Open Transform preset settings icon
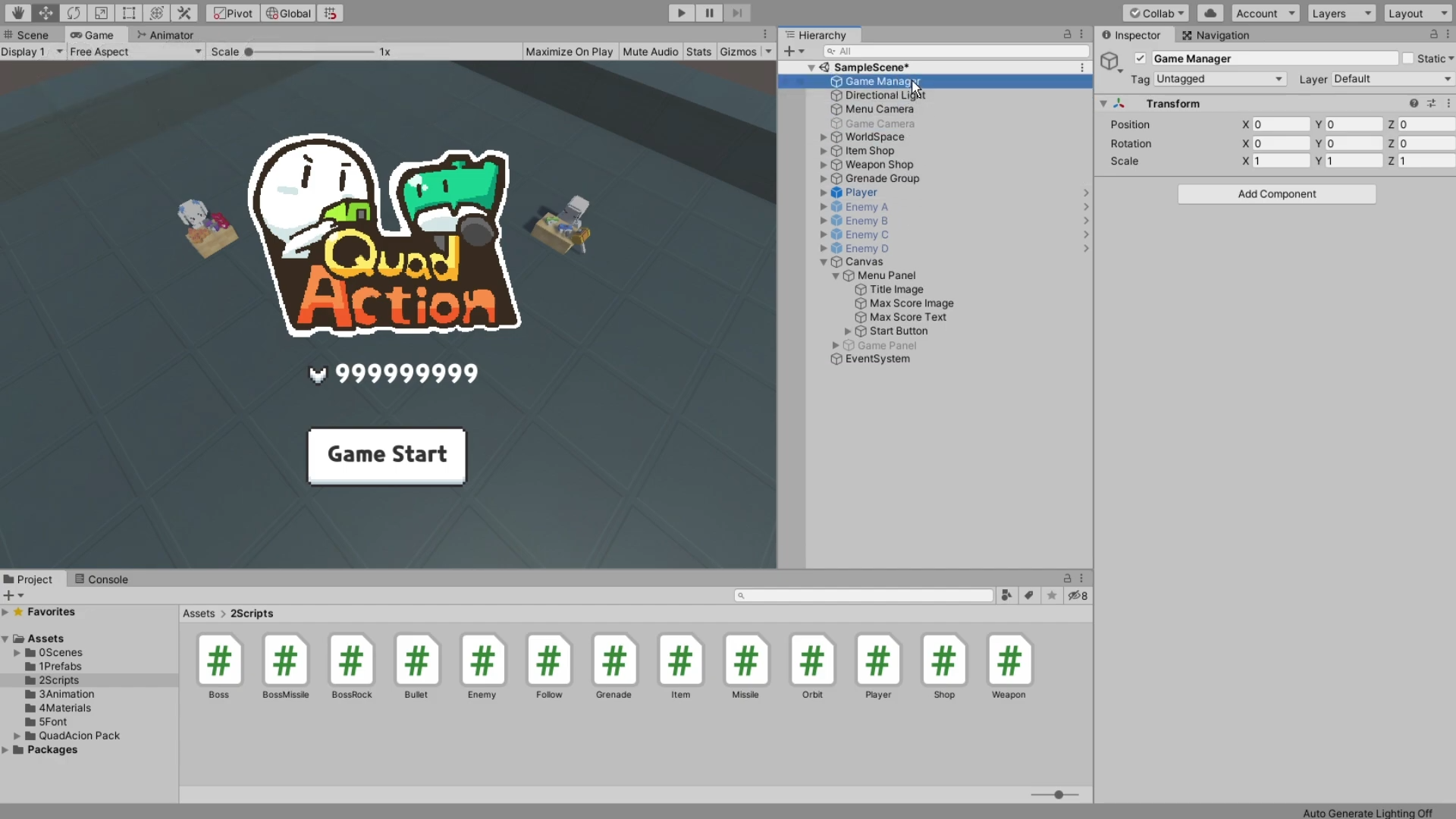Image resolution: width=1456 pixels, height=819 pixels. tap(1431, 103)
